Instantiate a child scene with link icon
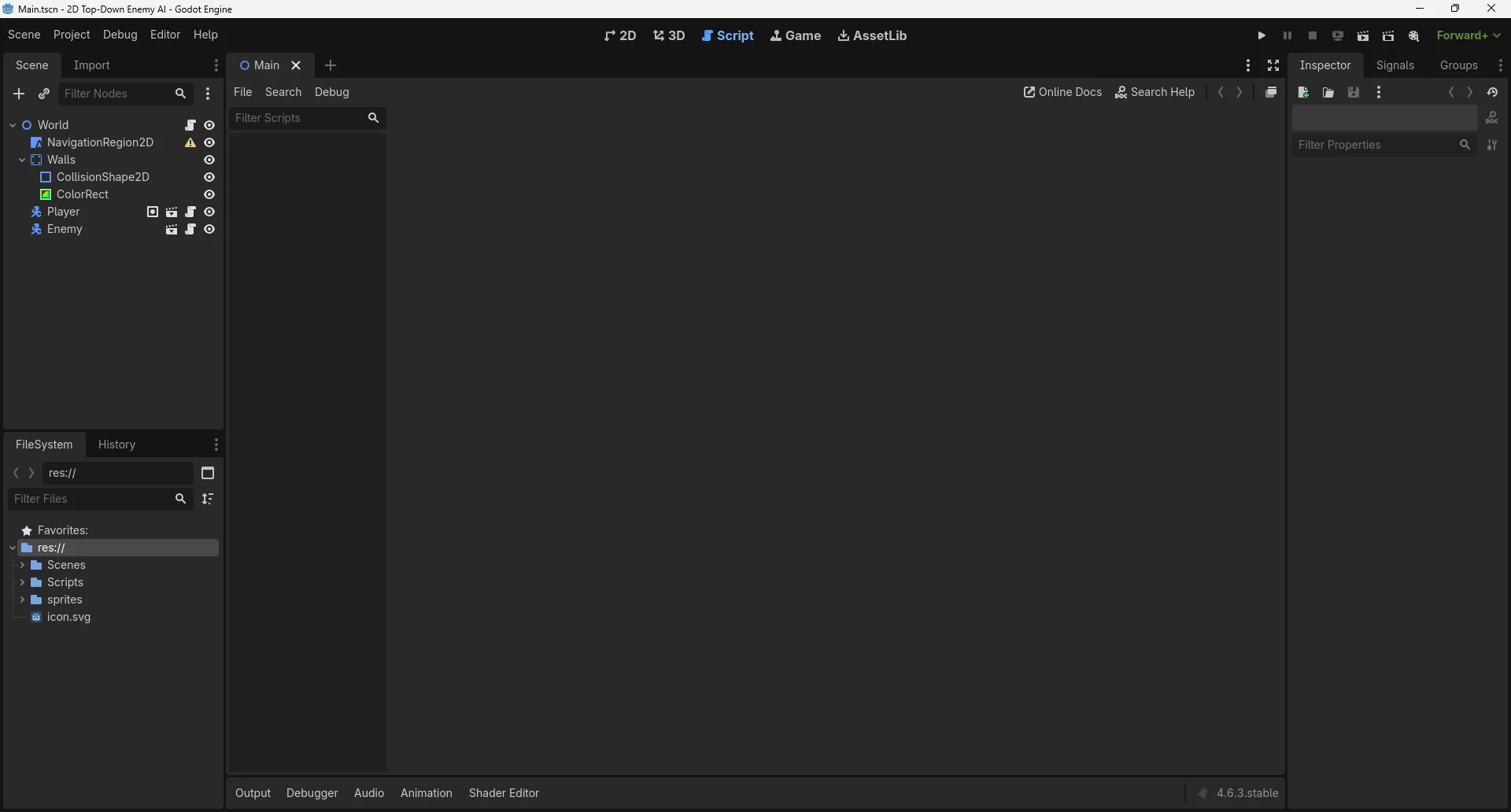 (44, 94)
